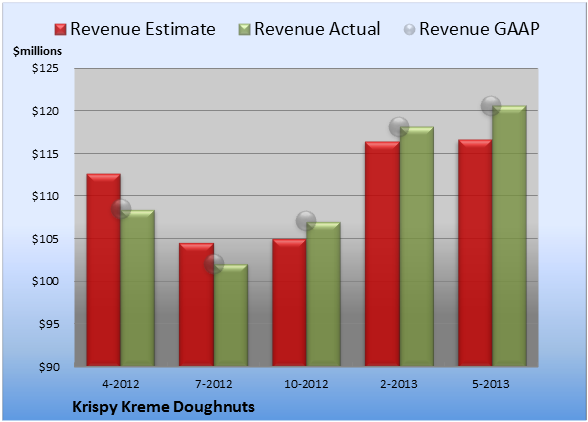Click the '5-2013' x-axis label

(491, 384)
